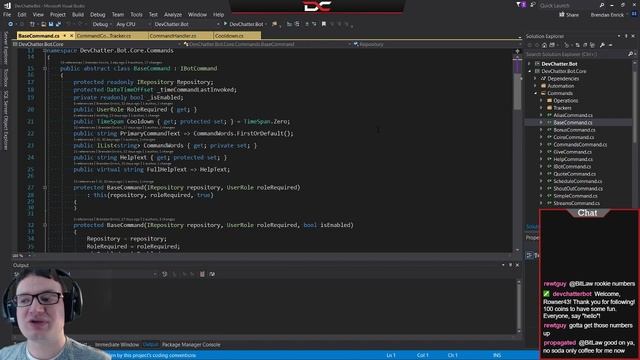Expand the Dependencies node
Screen dimensions: 640x360
(x=536, y=79)
